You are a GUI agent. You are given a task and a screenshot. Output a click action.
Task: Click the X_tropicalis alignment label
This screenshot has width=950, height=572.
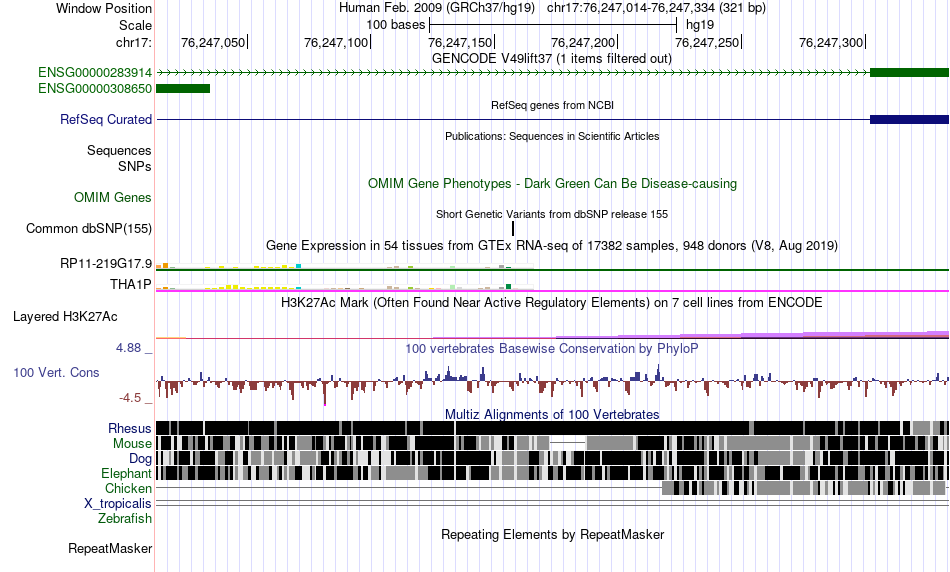pyautogui.click(x=118, y=504)
